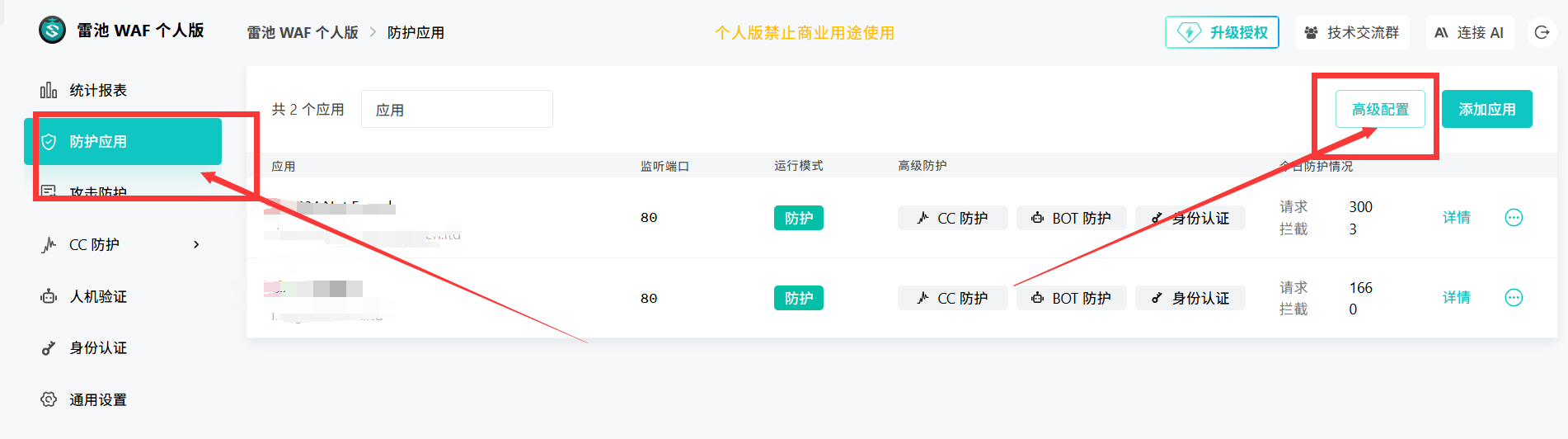The height and width of the screenshot is (439, 1568).
Task: Expand the CC 防护 sidebar chevron
Action: tap(196, 244)
